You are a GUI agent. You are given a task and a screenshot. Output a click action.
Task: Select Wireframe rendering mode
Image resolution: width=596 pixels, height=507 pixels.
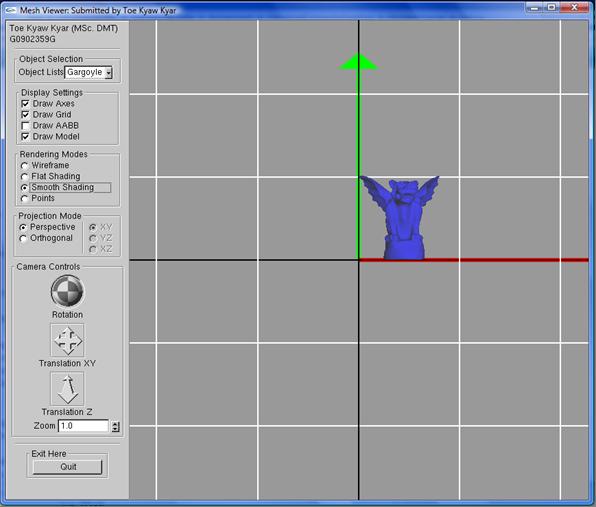[25, 166]
